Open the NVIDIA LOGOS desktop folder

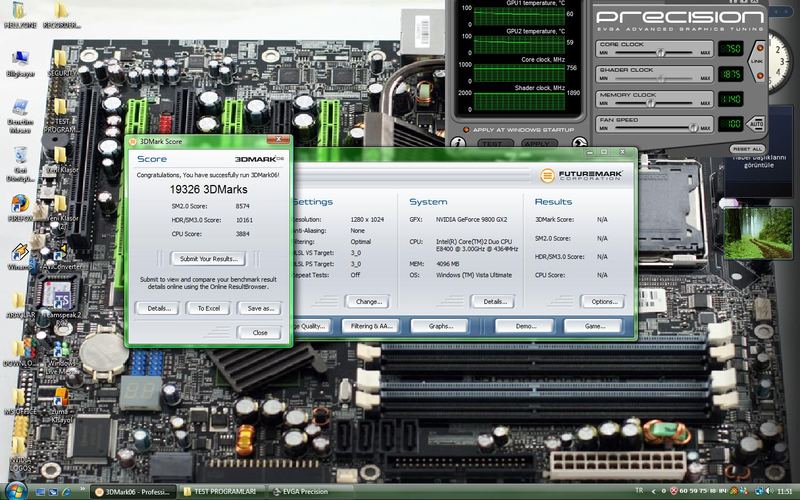pyautogui.click(x=20, y=453)
